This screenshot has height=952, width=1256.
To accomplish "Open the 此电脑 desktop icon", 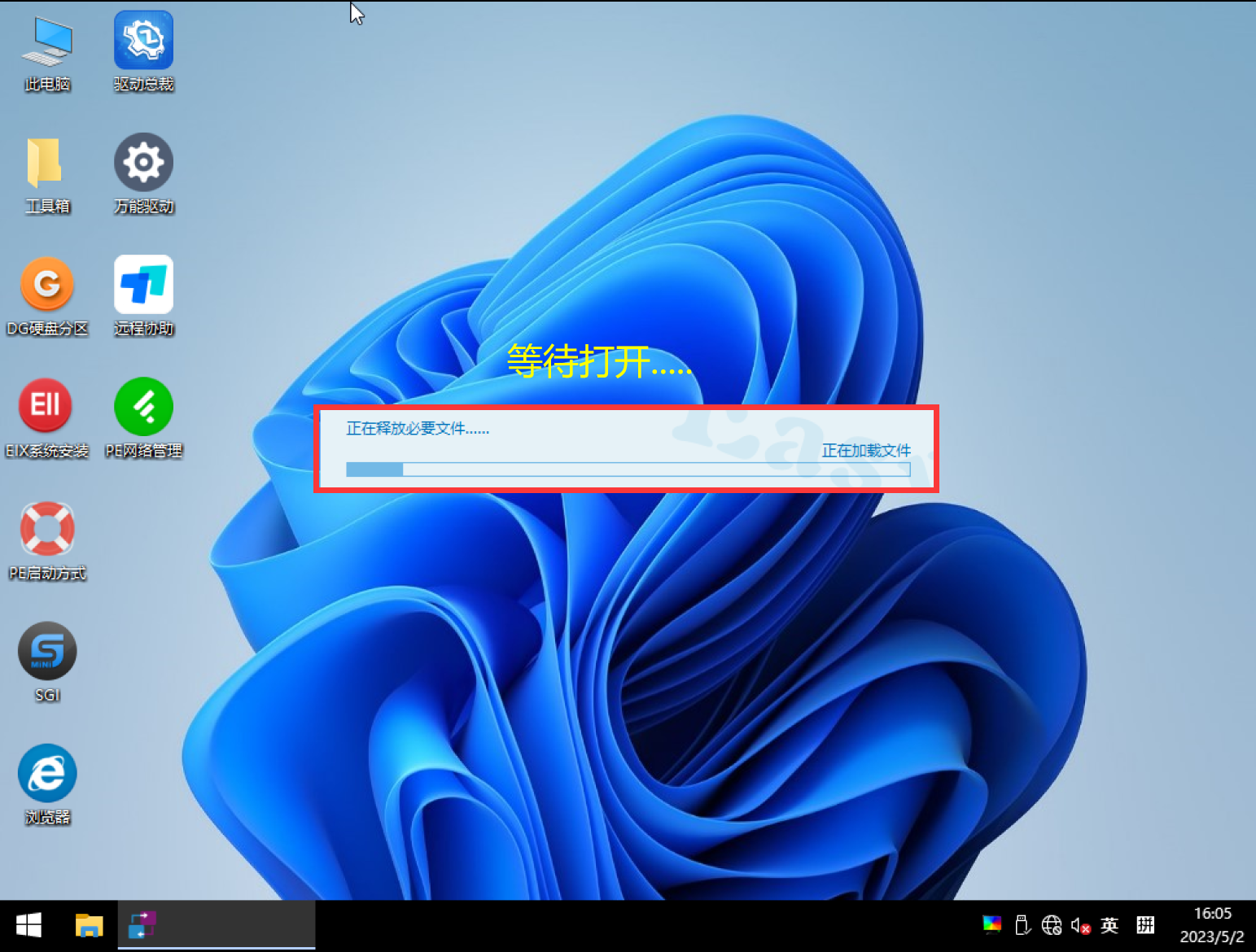I will click(x=47, y=53).
